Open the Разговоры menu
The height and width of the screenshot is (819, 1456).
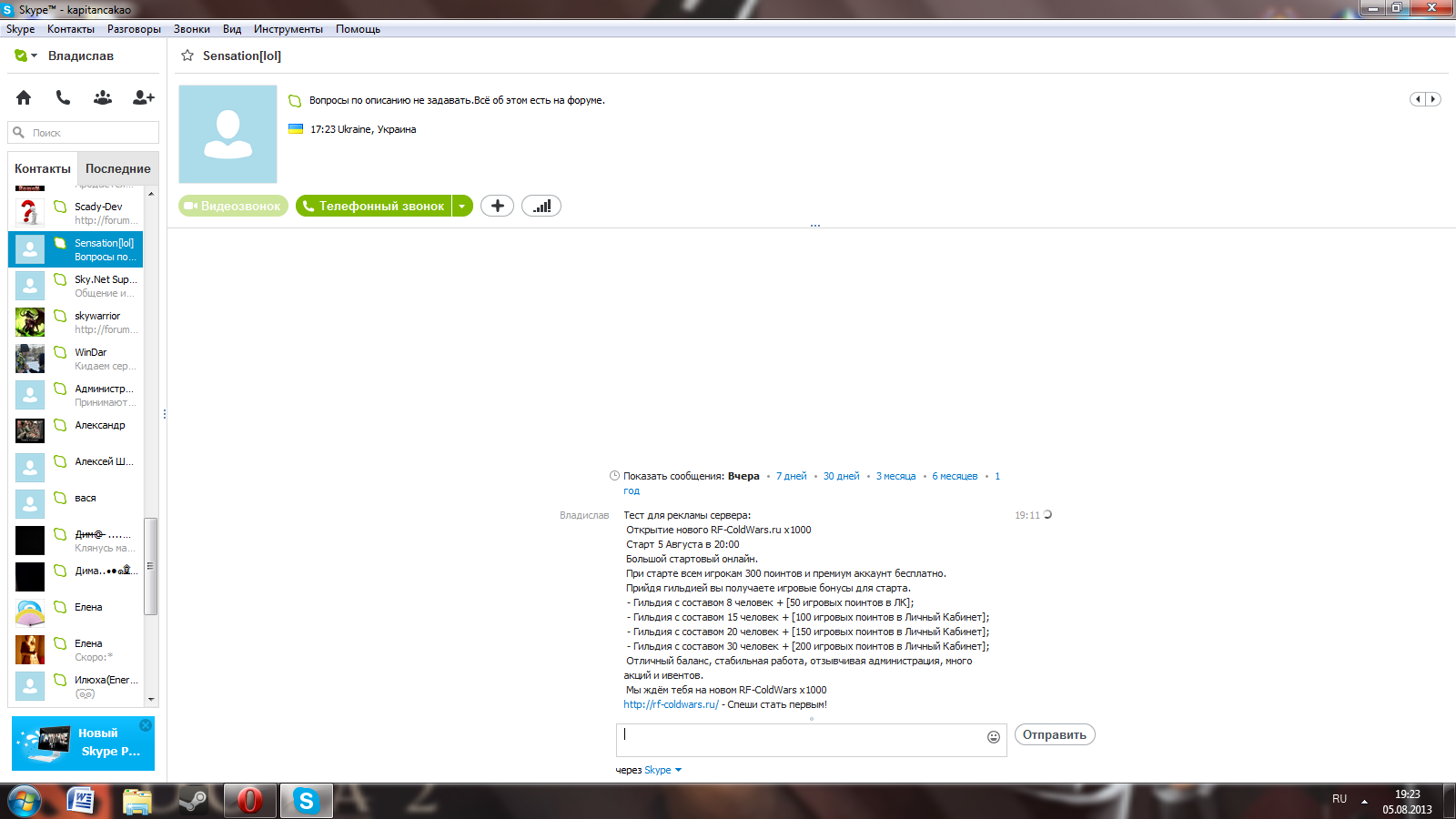(134, 29)
